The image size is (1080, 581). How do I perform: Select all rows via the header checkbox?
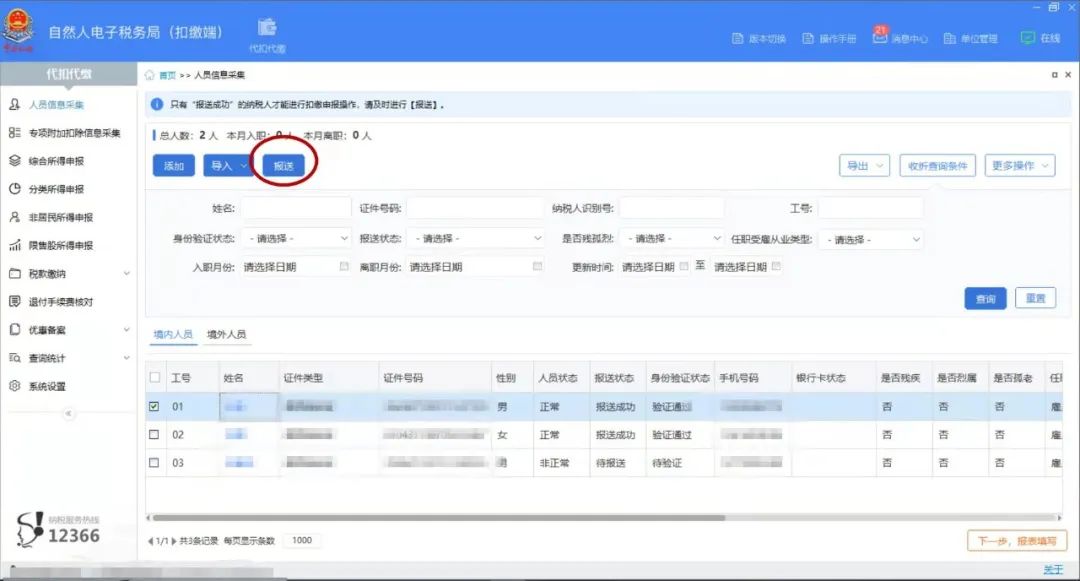[x=155, y=377]
